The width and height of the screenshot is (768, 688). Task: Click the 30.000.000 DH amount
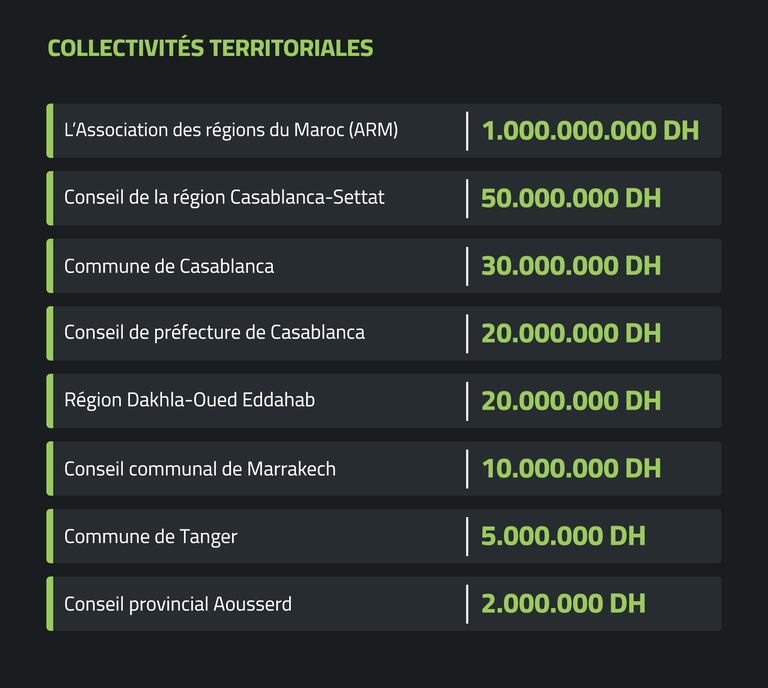(571, 266)
